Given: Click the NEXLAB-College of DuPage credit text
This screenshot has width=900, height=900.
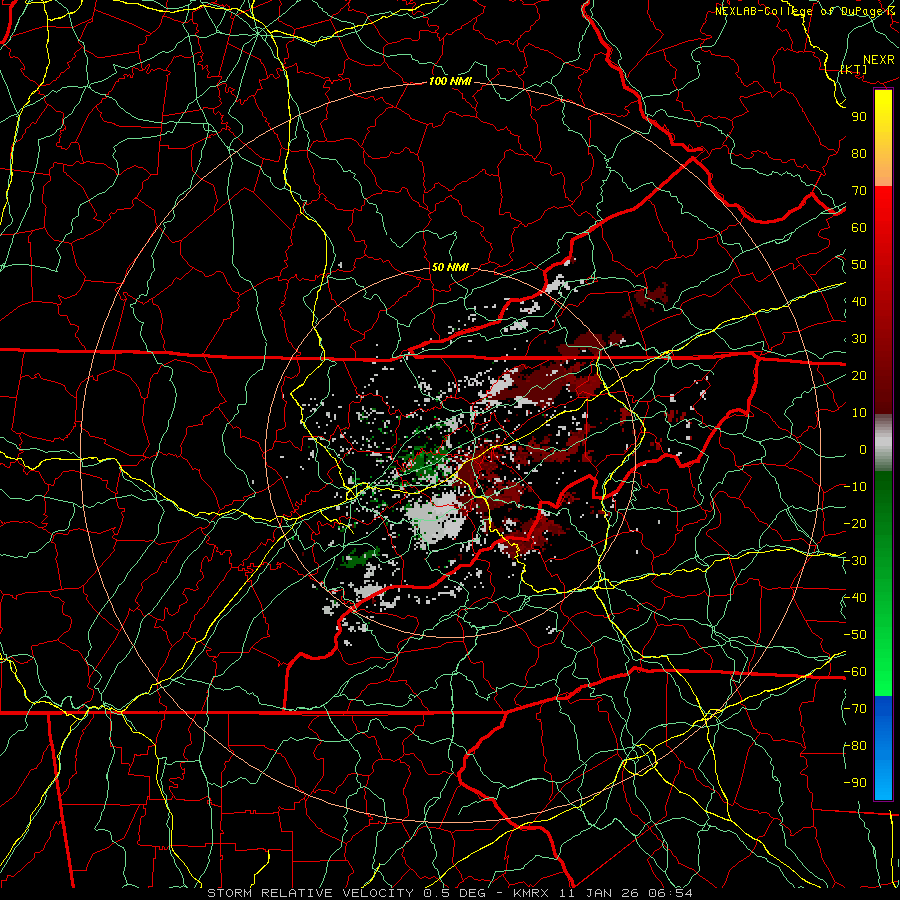Looking at the screenshot, I should pyautogui.click(x=806, y=11).
